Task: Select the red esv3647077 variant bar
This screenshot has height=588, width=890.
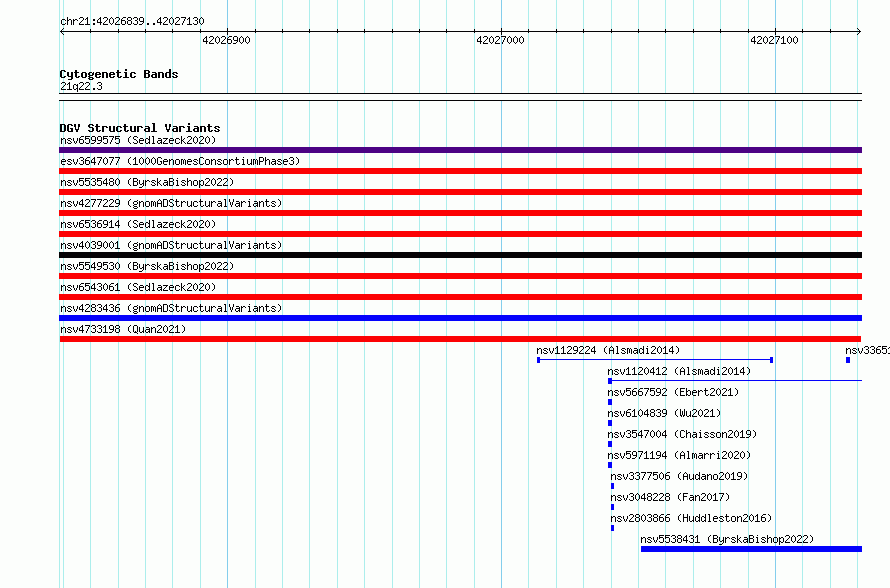Action: (x=460, y=171)
